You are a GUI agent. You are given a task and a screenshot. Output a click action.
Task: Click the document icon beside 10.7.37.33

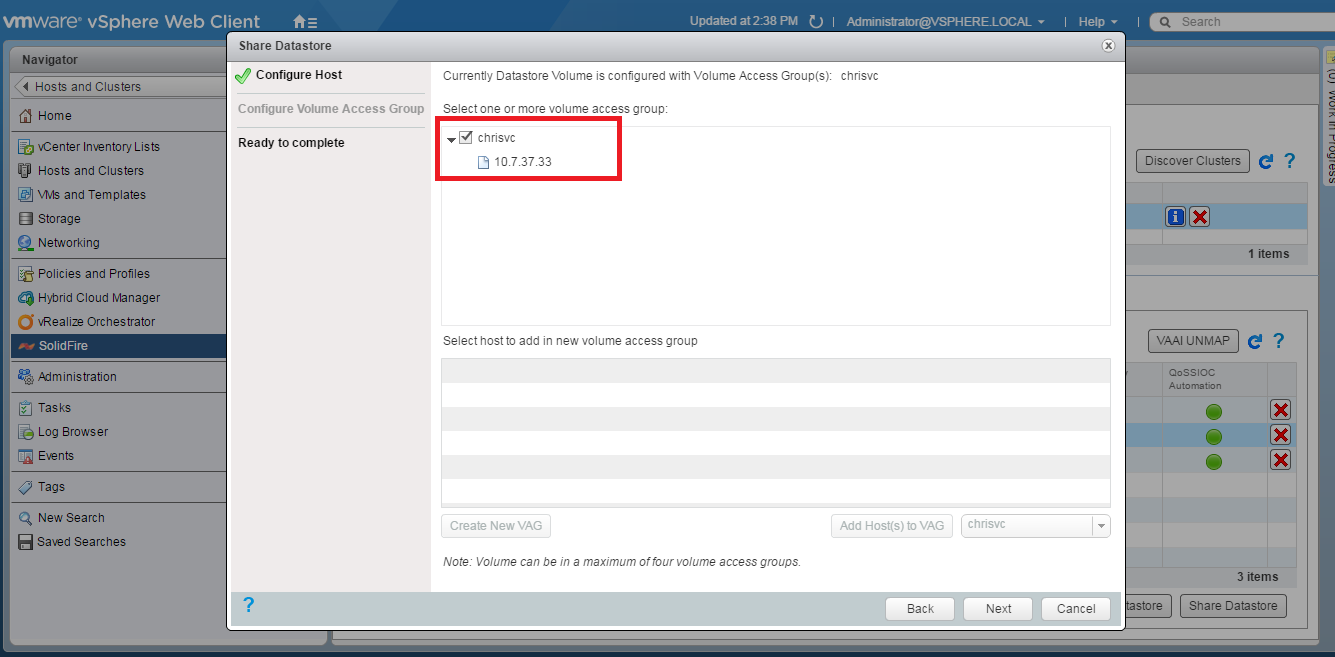[x=484, y=162]
